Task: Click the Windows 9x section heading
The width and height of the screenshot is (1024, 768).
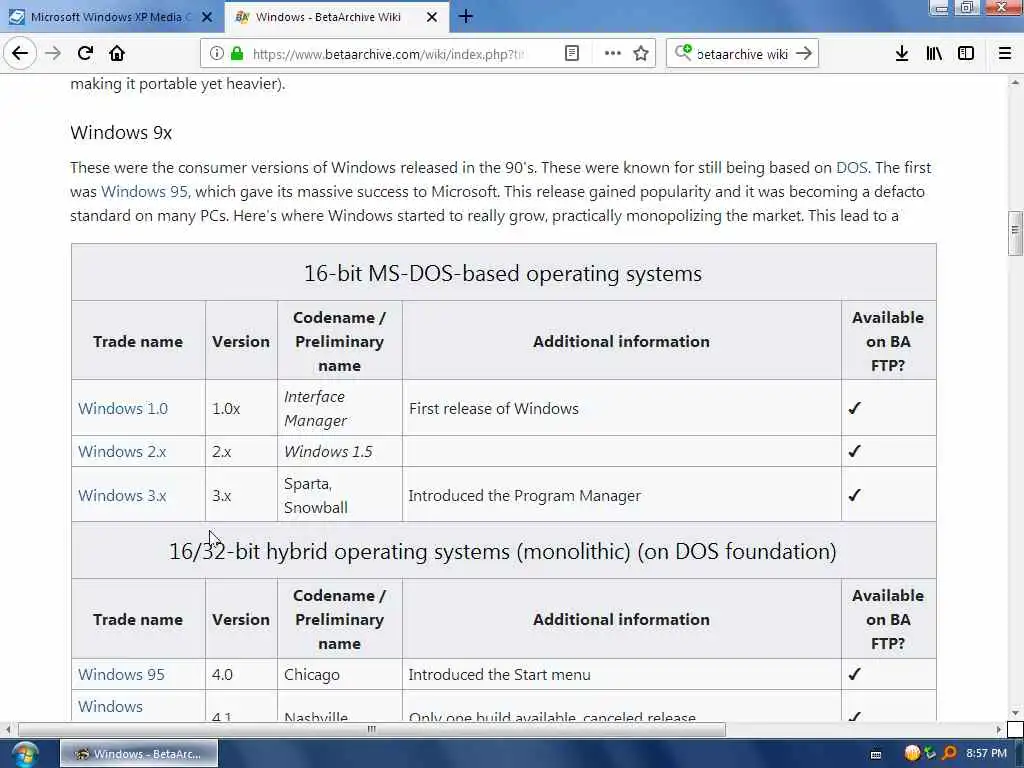Action: tap(121, 133)
